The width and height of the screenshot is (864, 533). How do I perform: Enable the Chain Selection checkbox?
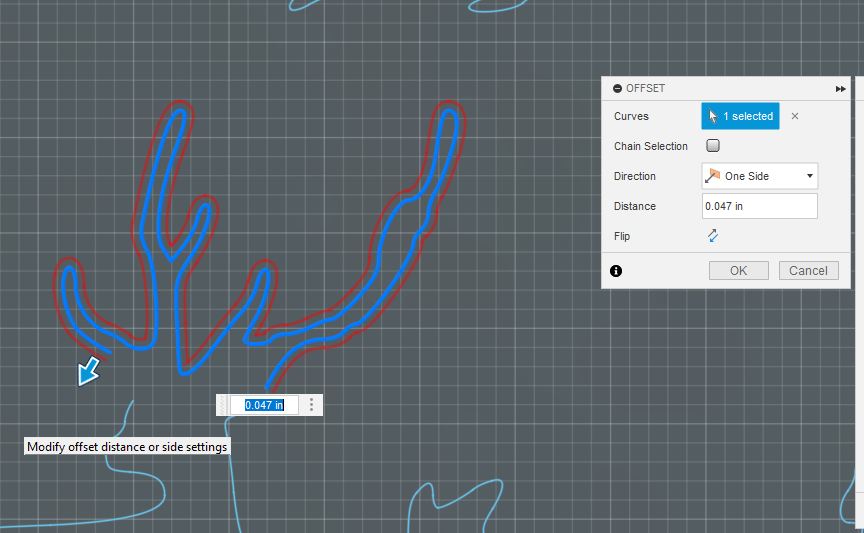712,146
